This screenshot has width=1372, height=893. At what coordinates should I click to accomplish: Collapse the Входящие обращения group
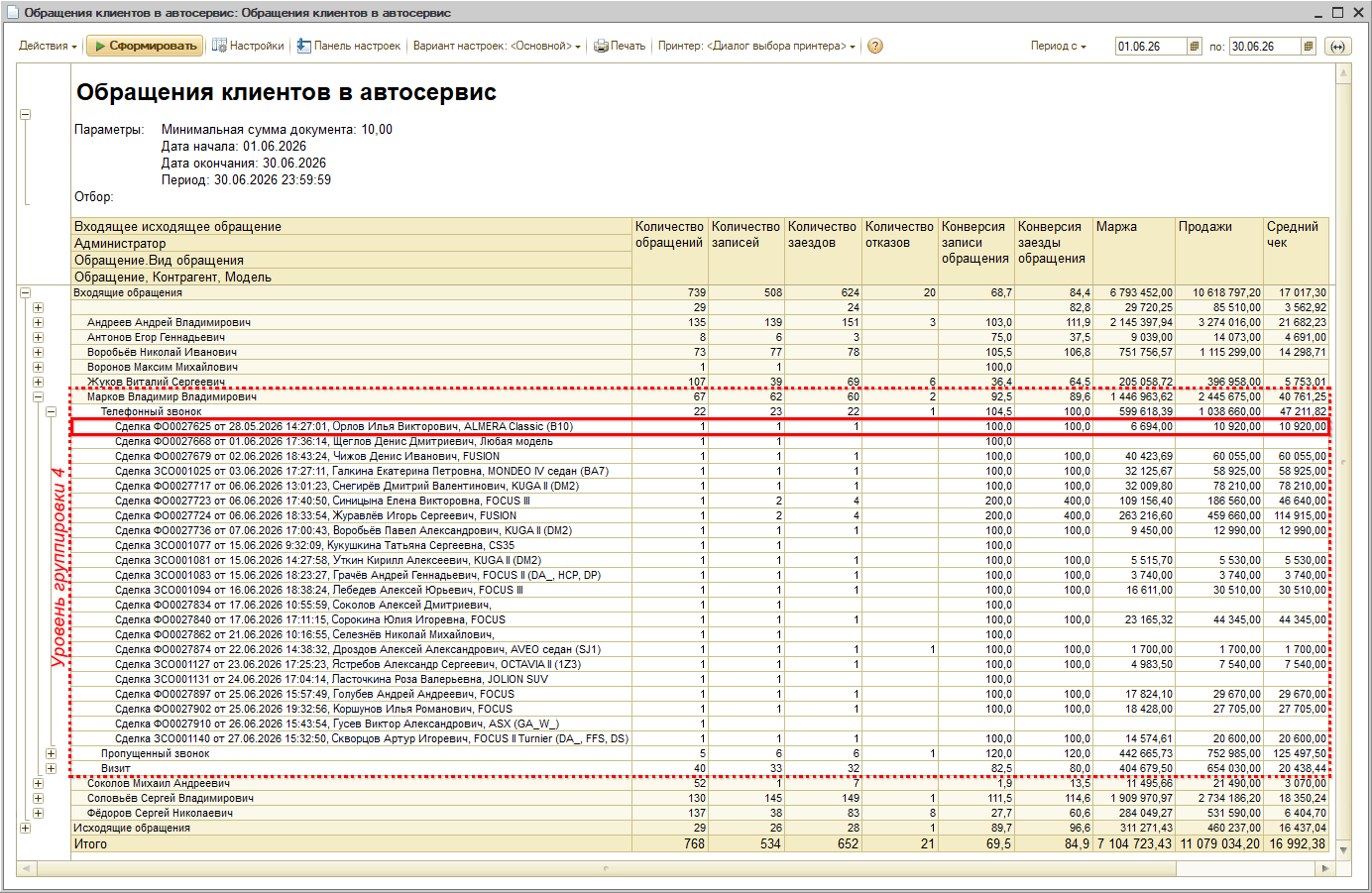(26, 292)
